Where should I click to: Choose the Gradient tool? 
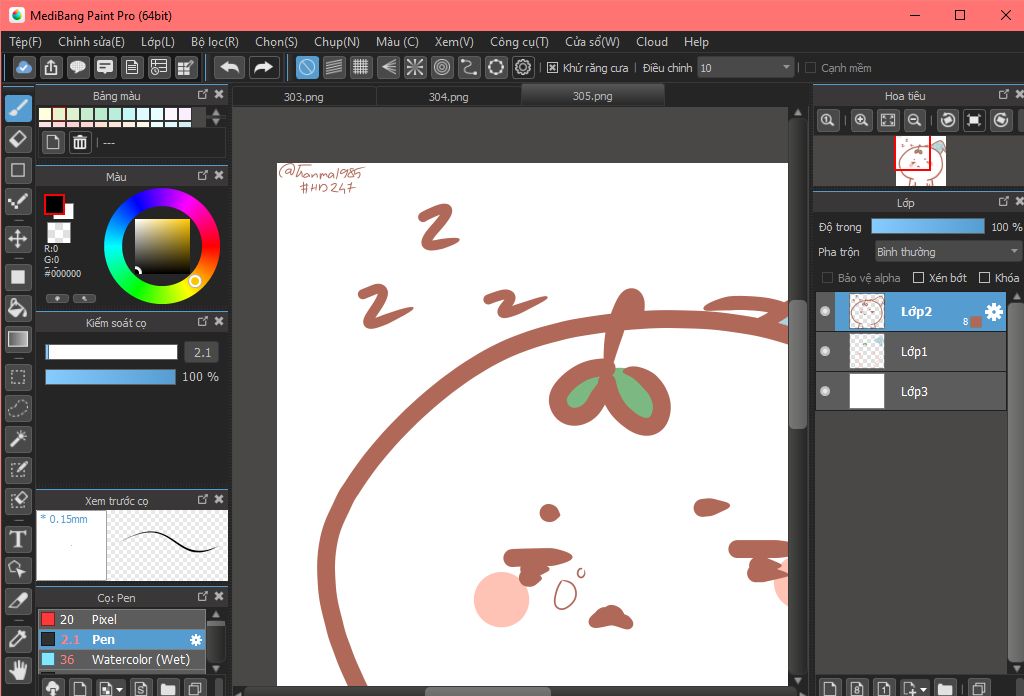pos(18,339)
